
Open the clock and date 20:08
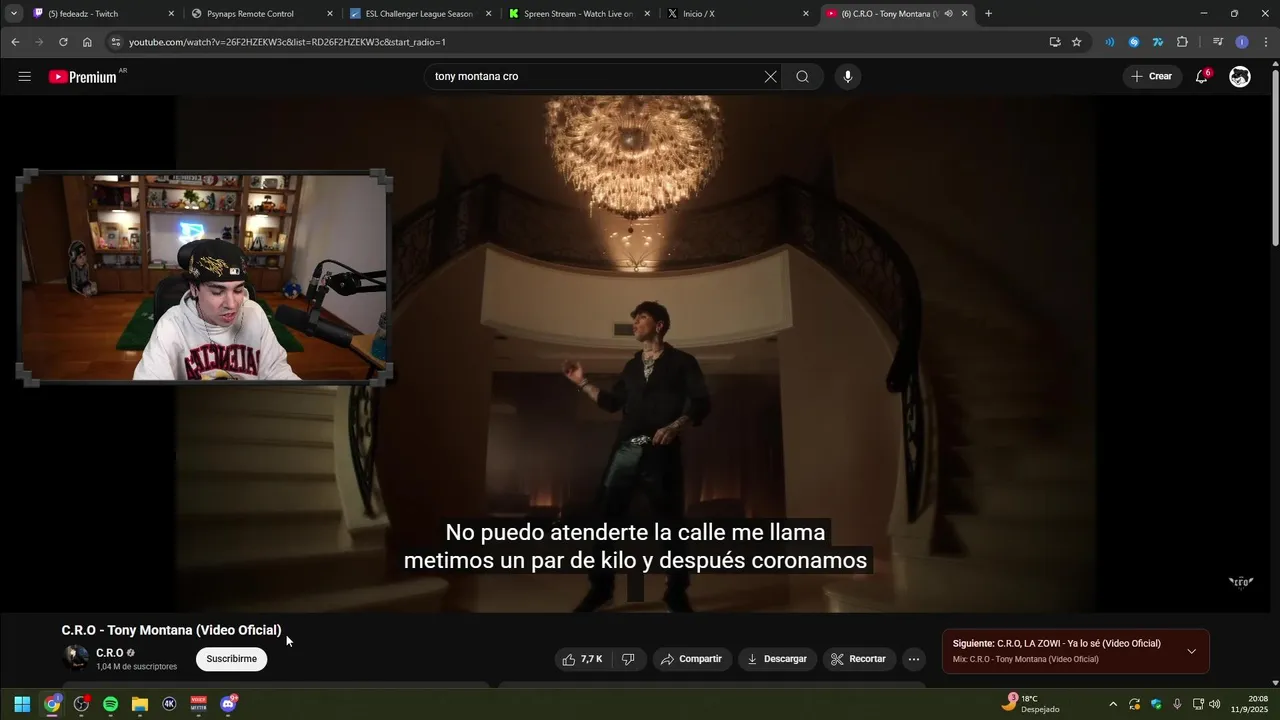pos(1249,704)
